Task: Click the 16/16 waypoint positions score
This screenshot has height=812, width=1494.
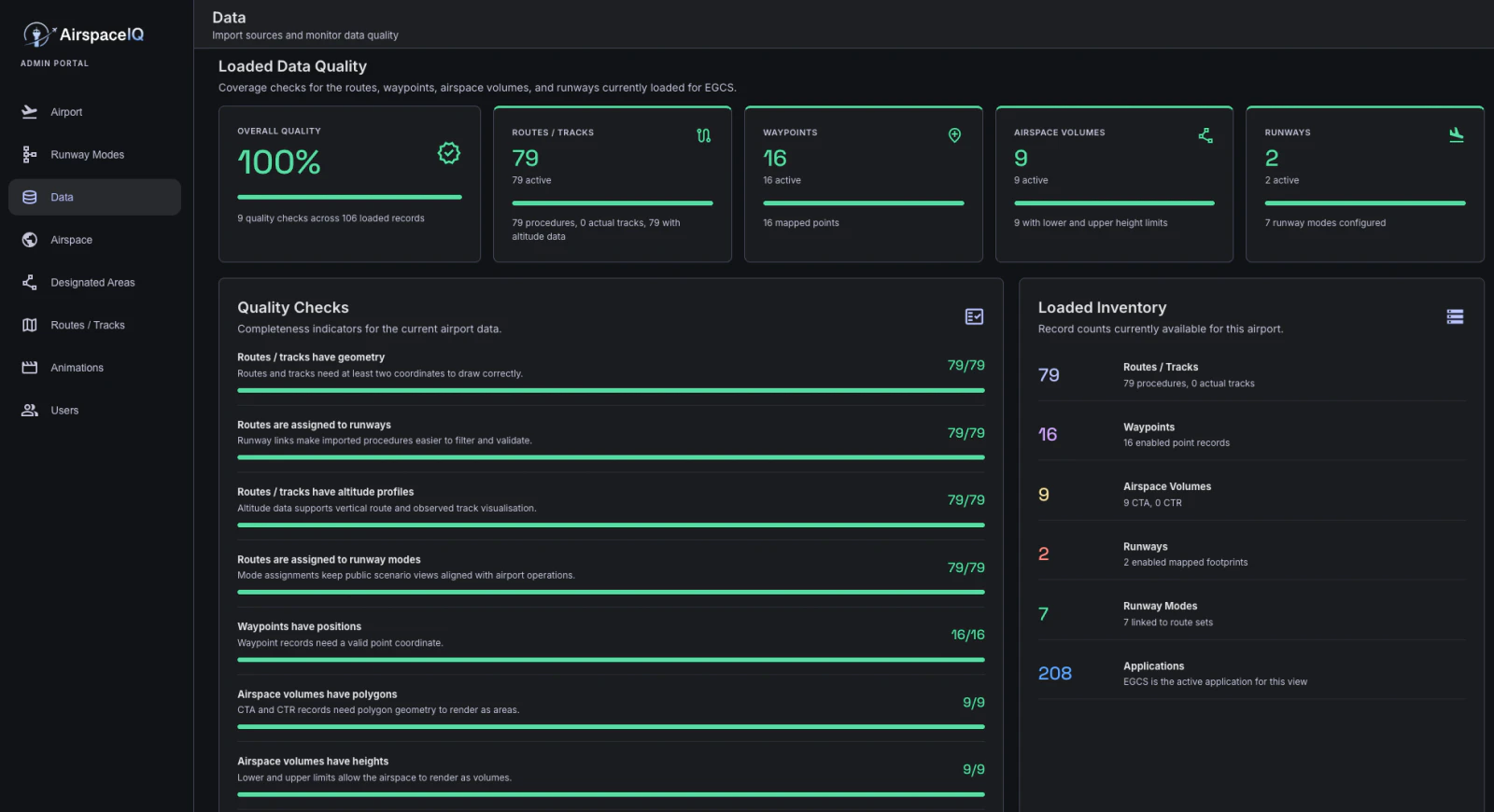Action: 967,635
